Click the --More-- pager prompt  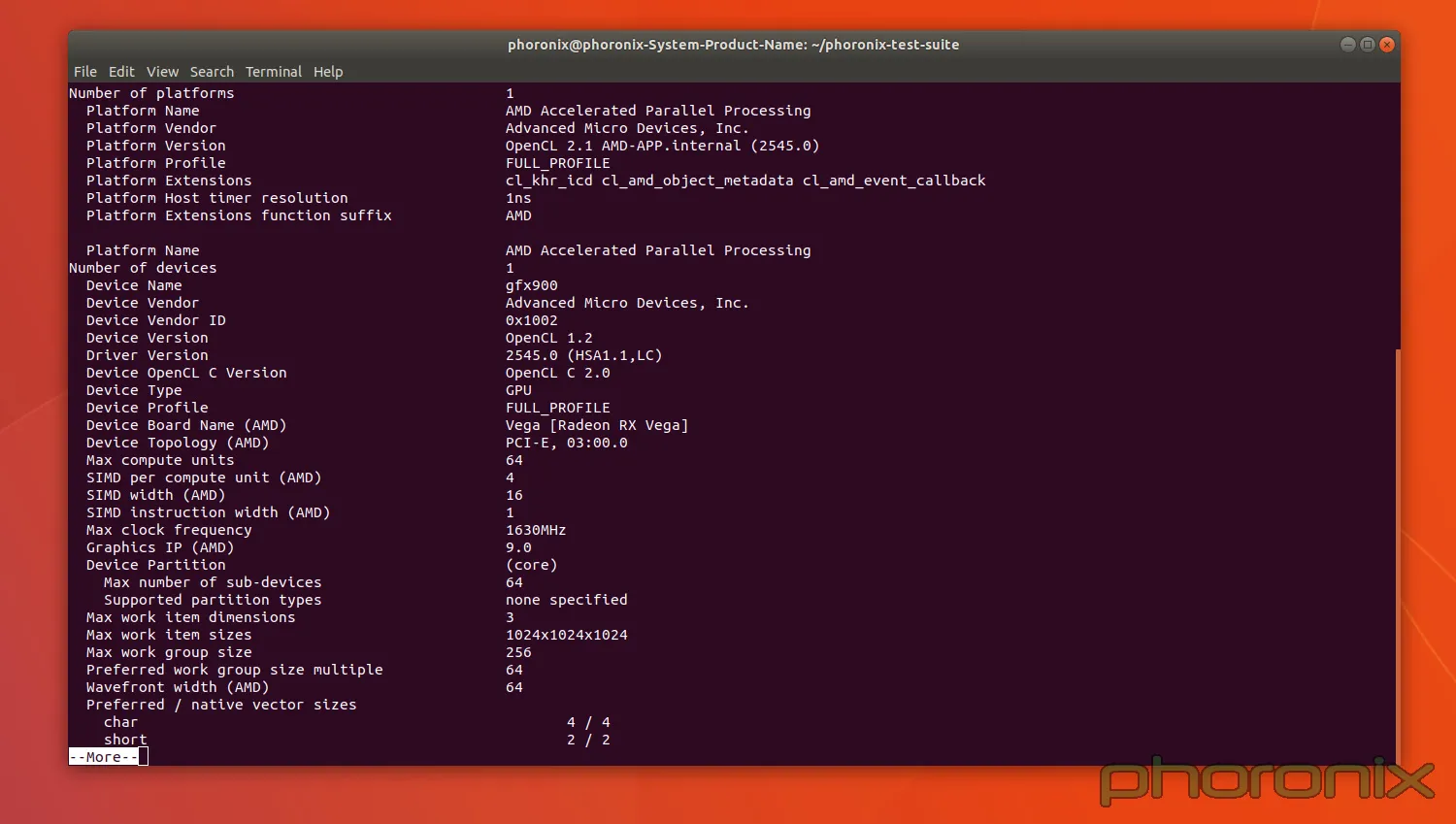[104, 757]
